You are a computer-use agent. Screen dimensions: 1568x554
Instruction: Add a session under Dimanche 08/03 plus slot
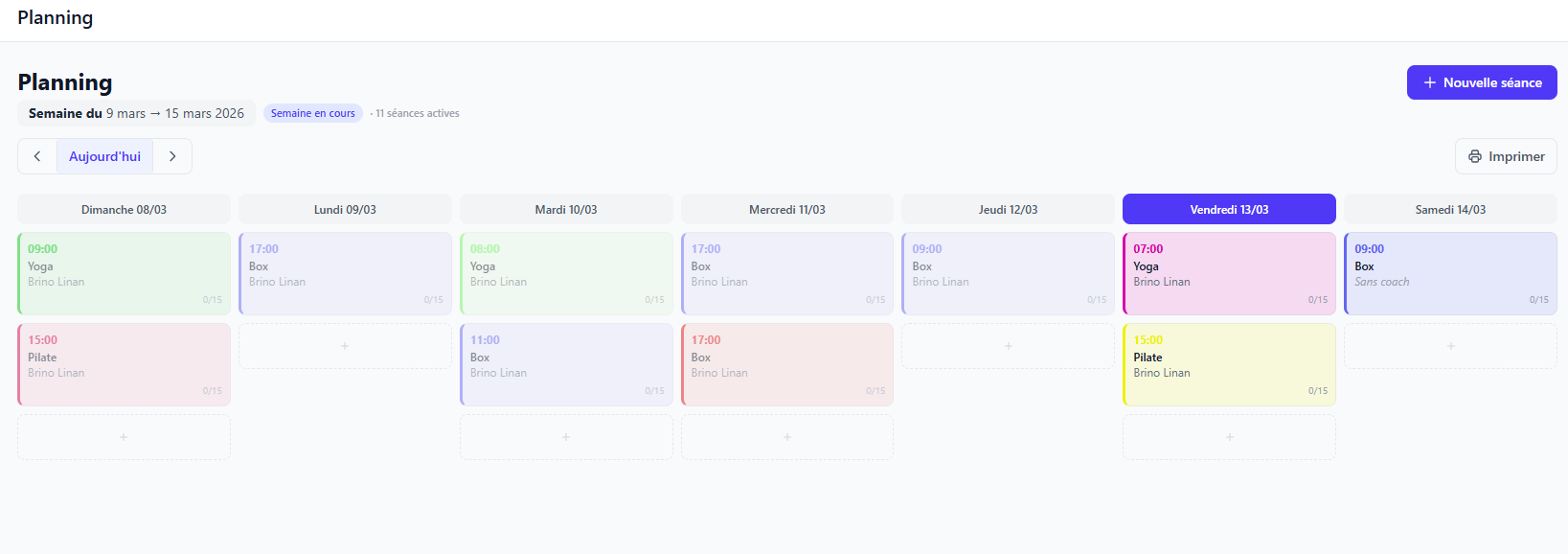pos(124,437)
